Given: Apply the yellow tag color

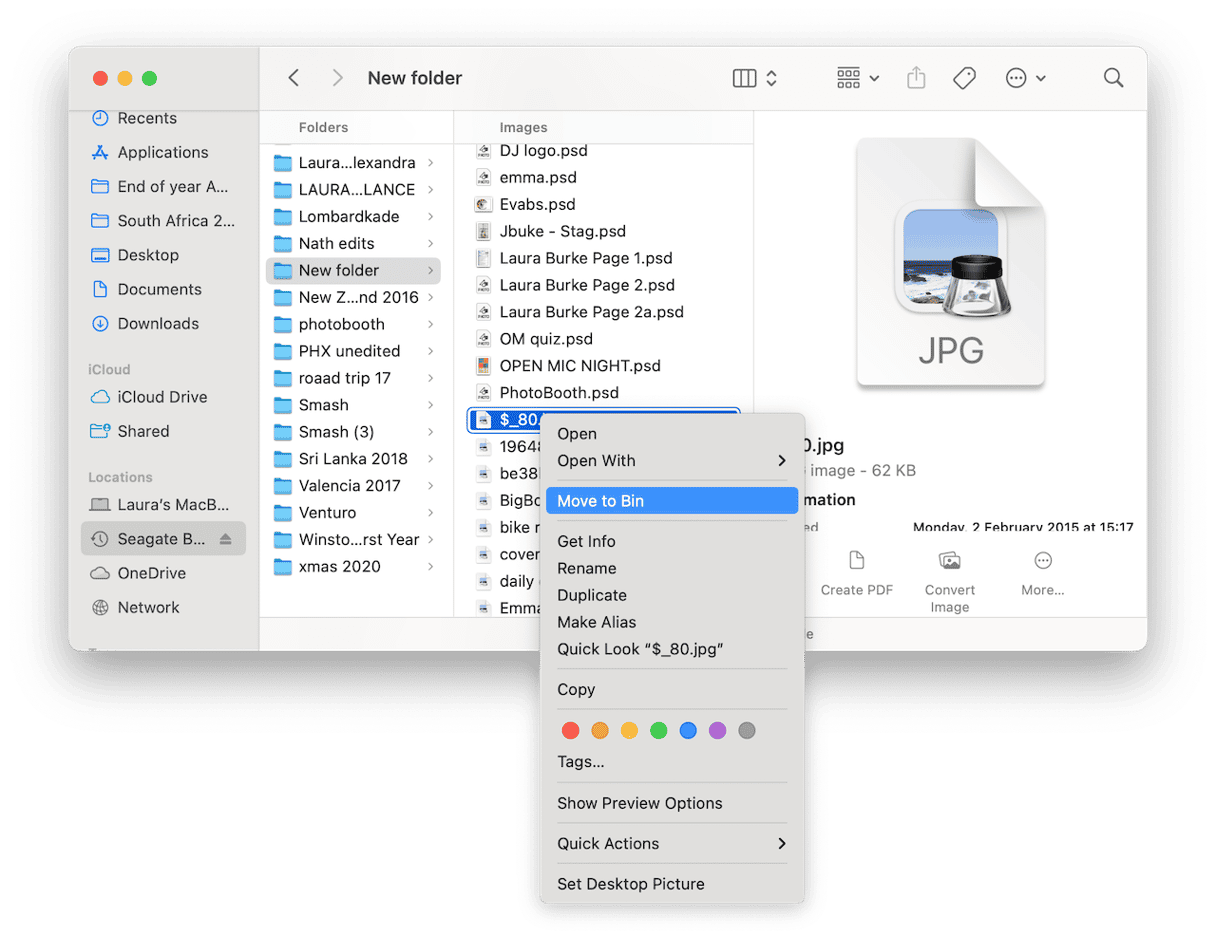Looking at the screenshot, I should pos(629,731).
